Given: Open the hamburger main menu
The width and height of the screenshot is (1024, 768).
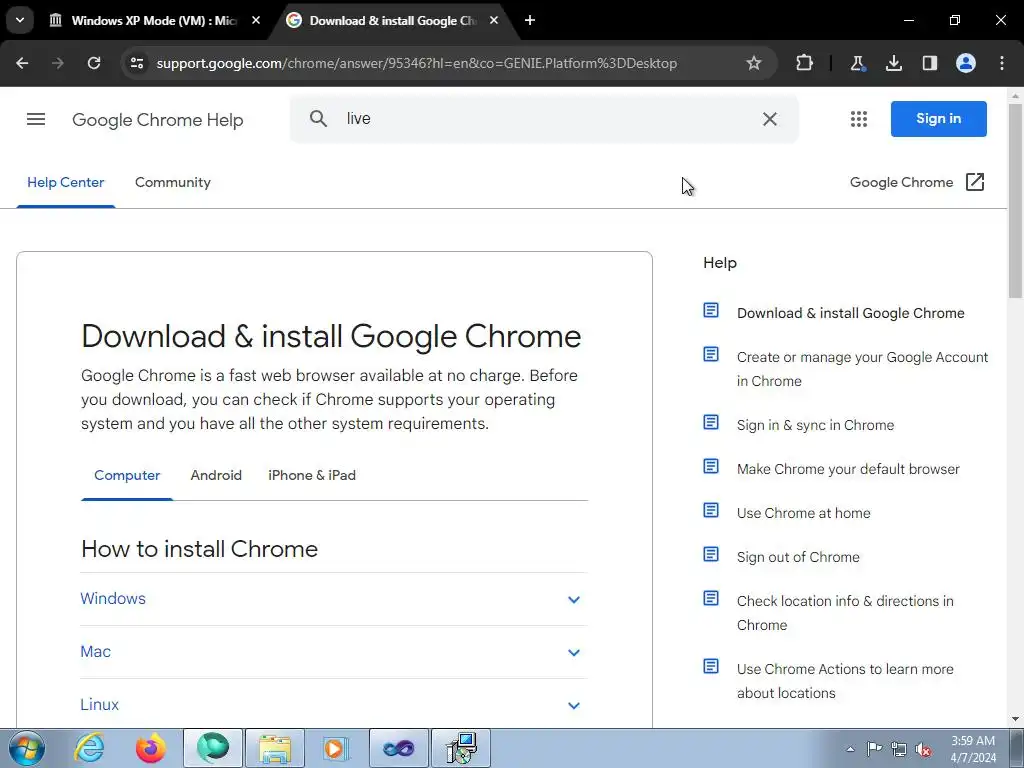Looking at the screenshot, I should 36,119.
